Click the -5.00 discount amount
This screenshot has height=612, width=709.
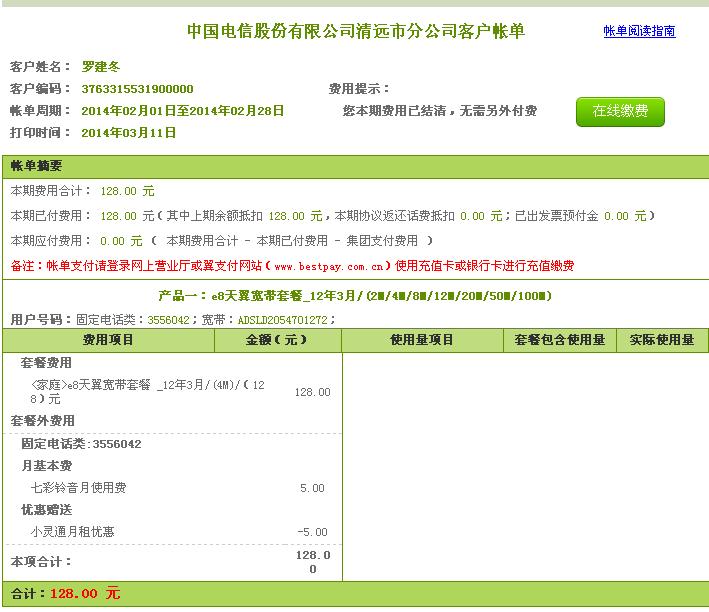pos(312,532)
